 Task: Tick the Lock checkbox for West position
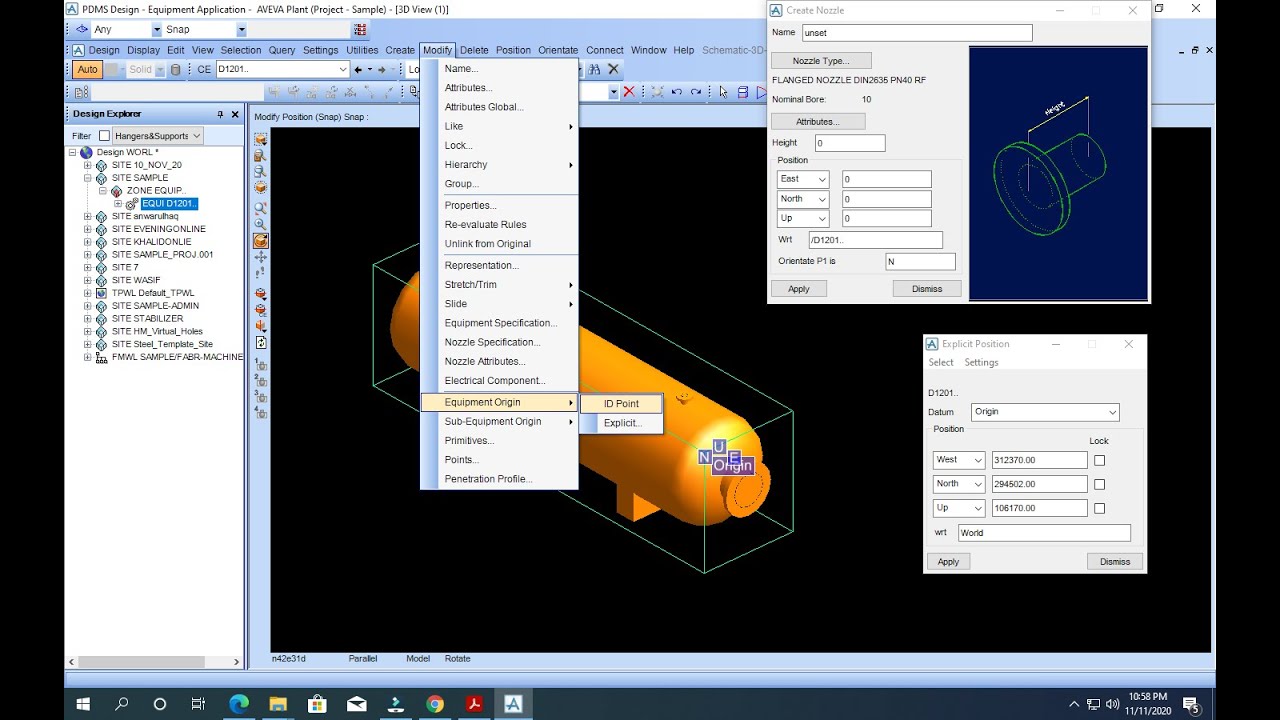1100,460
